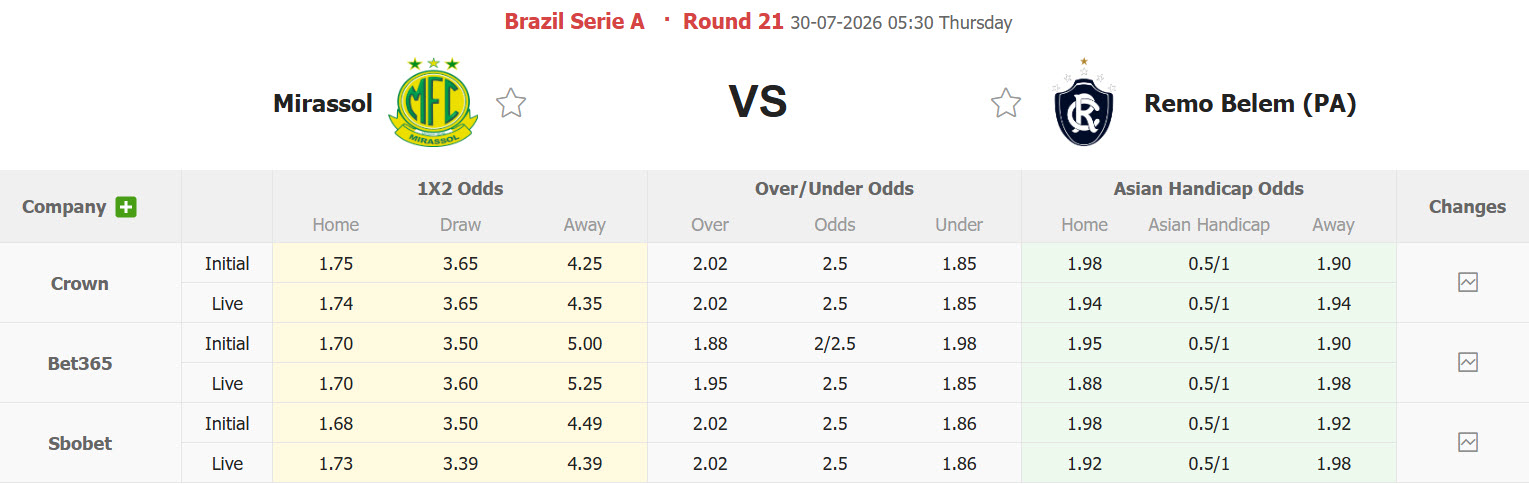Click Crown initial home odds 1.75

336,264
